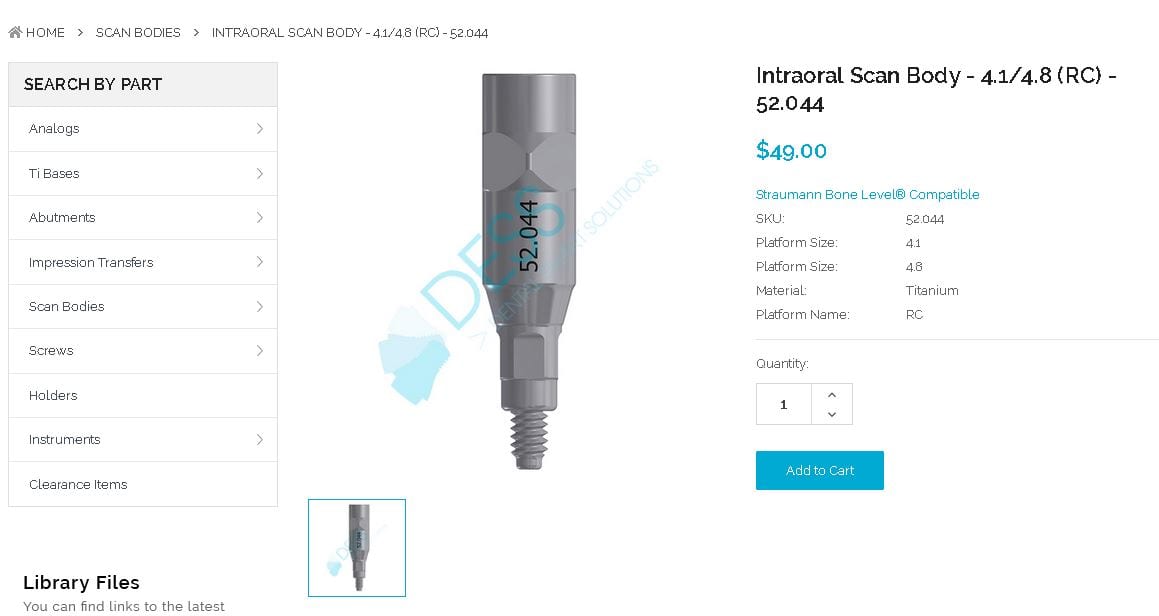
Task: Expand the Analogs category chevron
Action: [x=259, y=129]
